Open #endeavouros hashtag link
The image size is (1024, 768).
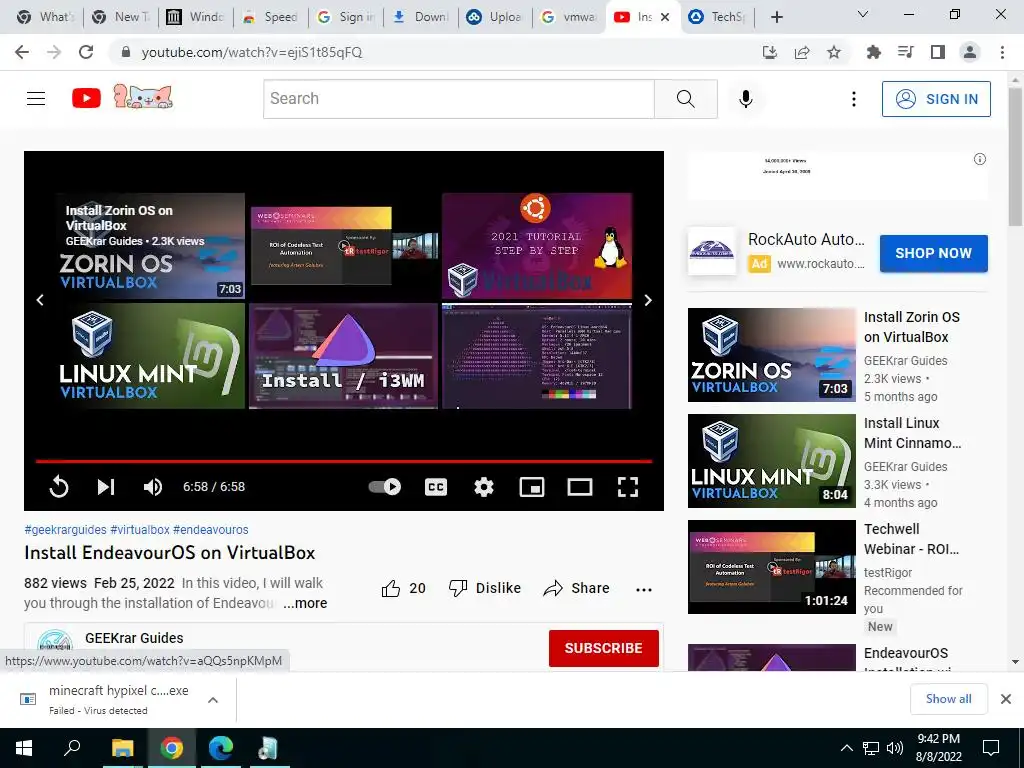tap(211, 530)
